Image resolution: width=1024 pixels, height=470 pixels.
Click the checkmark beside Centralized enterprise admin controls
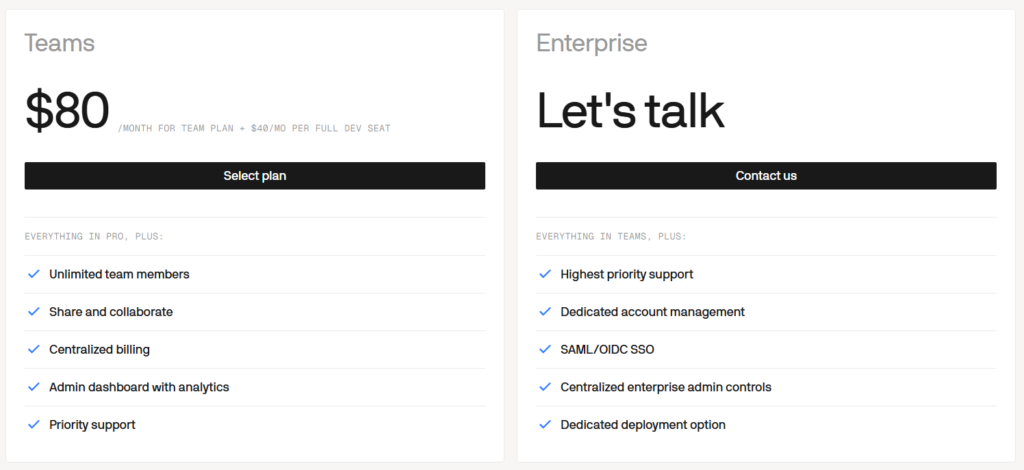coord(545,387)
